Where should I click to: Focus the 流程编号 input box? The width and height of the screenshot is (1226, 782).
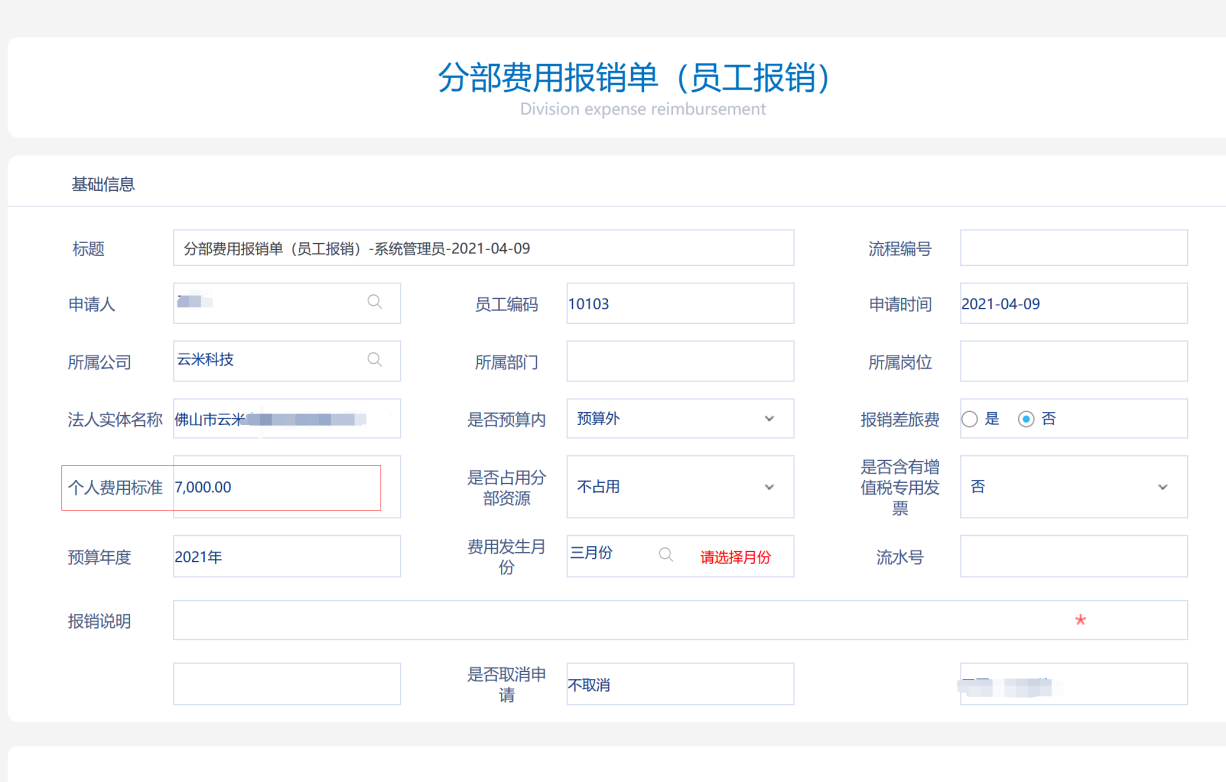pos(1074,248)
